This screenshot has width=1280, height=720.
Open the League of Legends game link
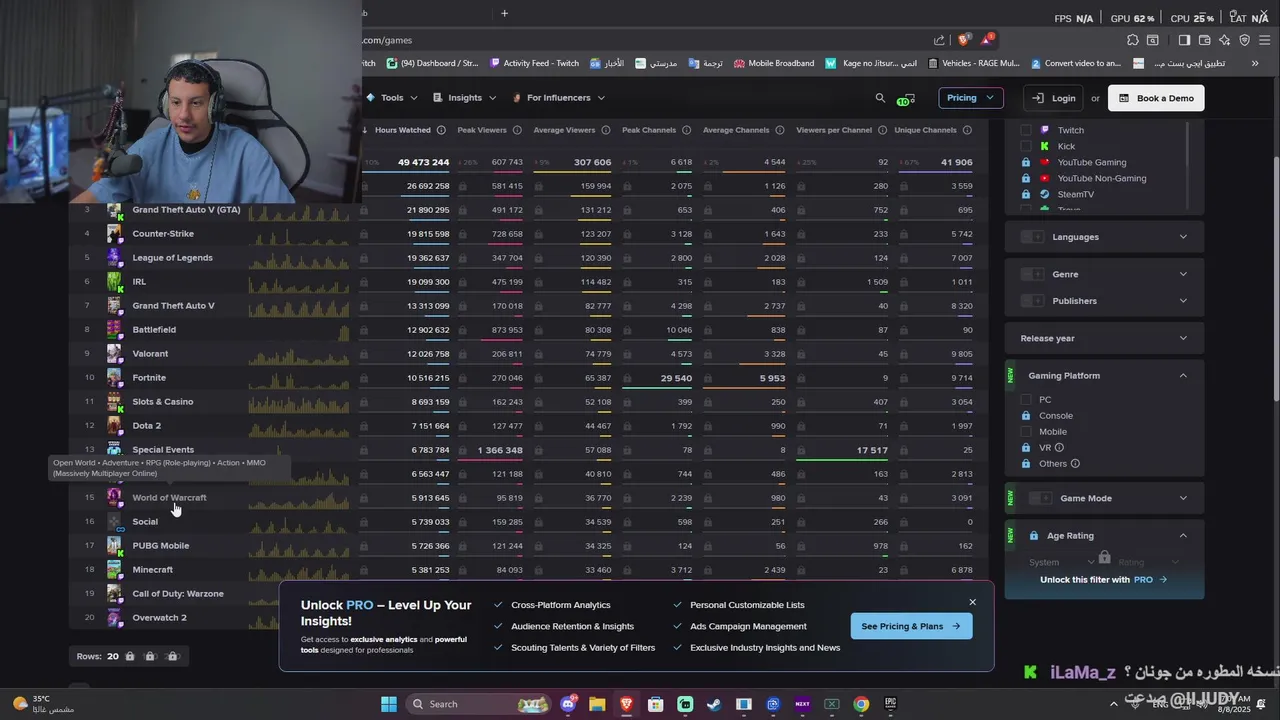(172, 258)
